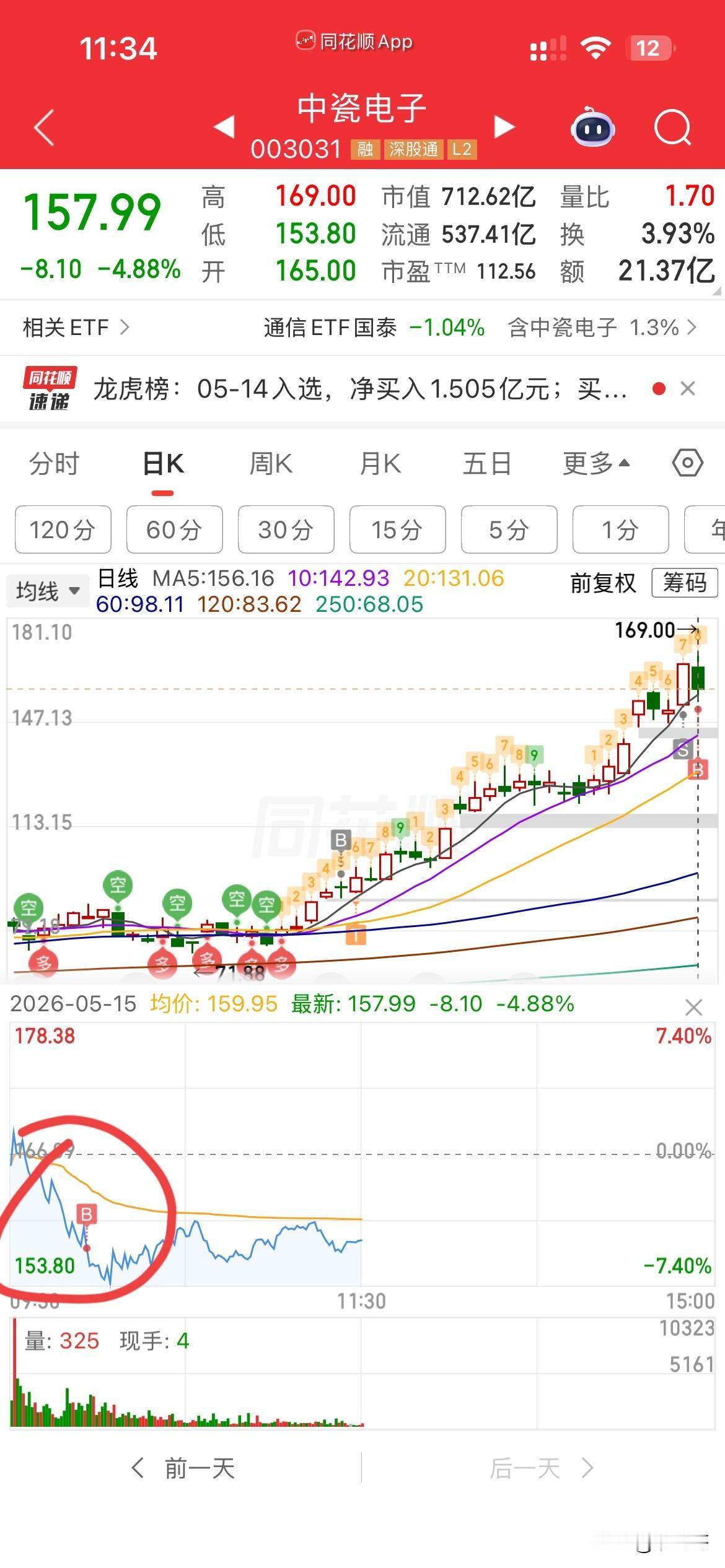Tap the 市值 712.62亿 value
Screen dimensions: 725x1568
click(459, 197)
